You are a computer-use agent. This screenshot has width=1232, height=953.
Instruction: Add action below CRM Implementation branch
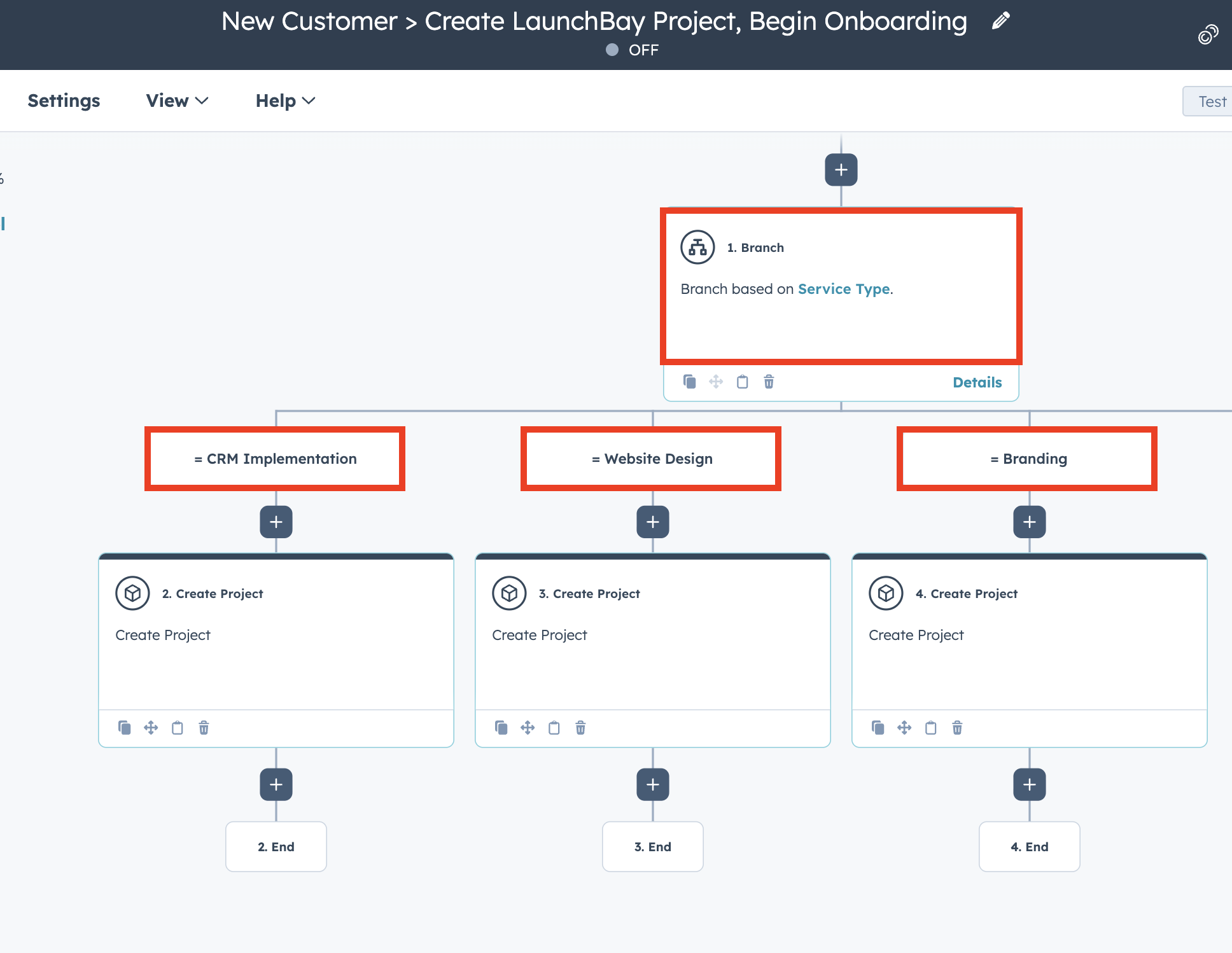(x=276, y=522)
